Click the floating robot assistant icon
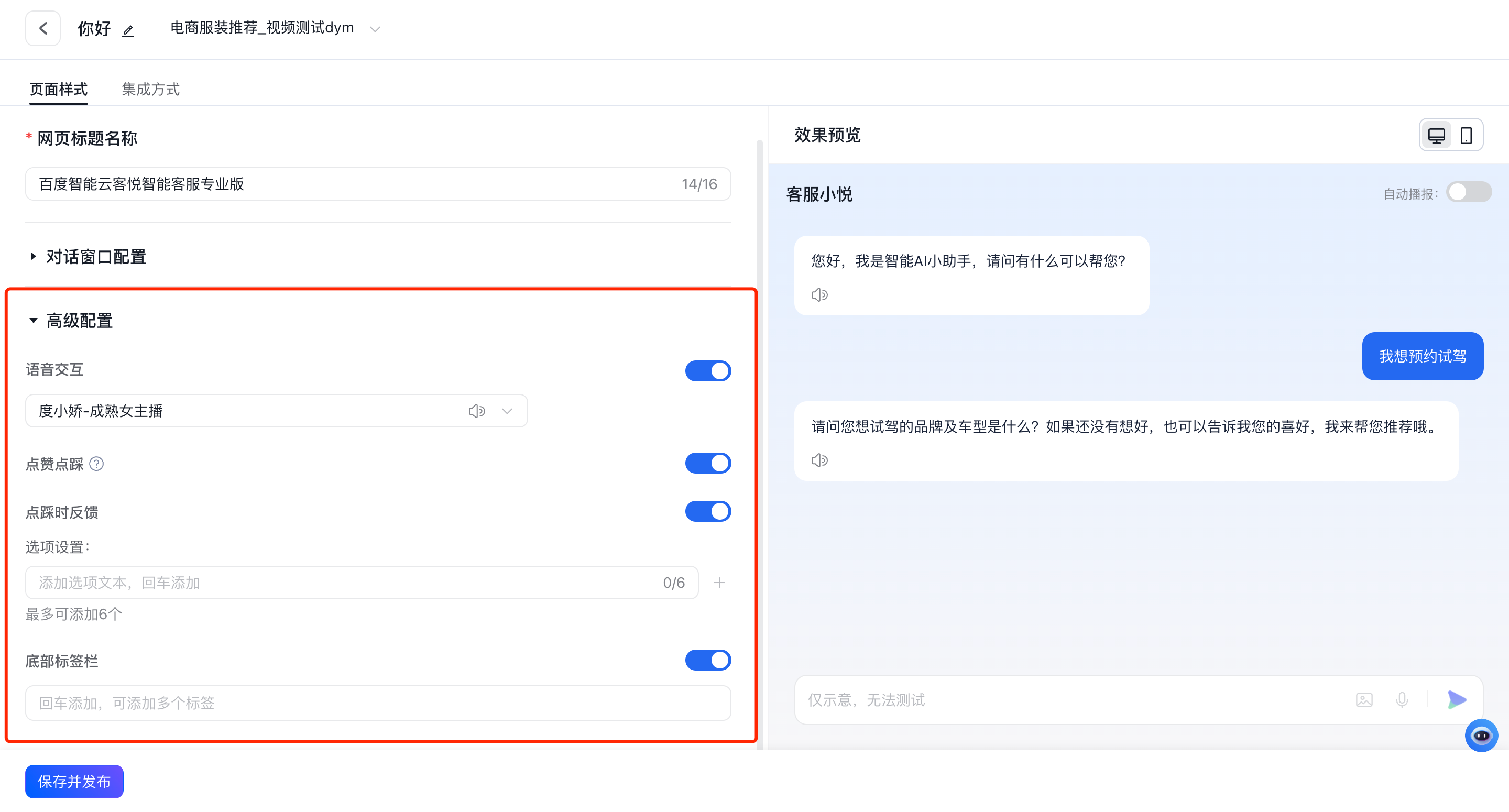This screenshot has width=1509, height=812. click(1481, 735)
